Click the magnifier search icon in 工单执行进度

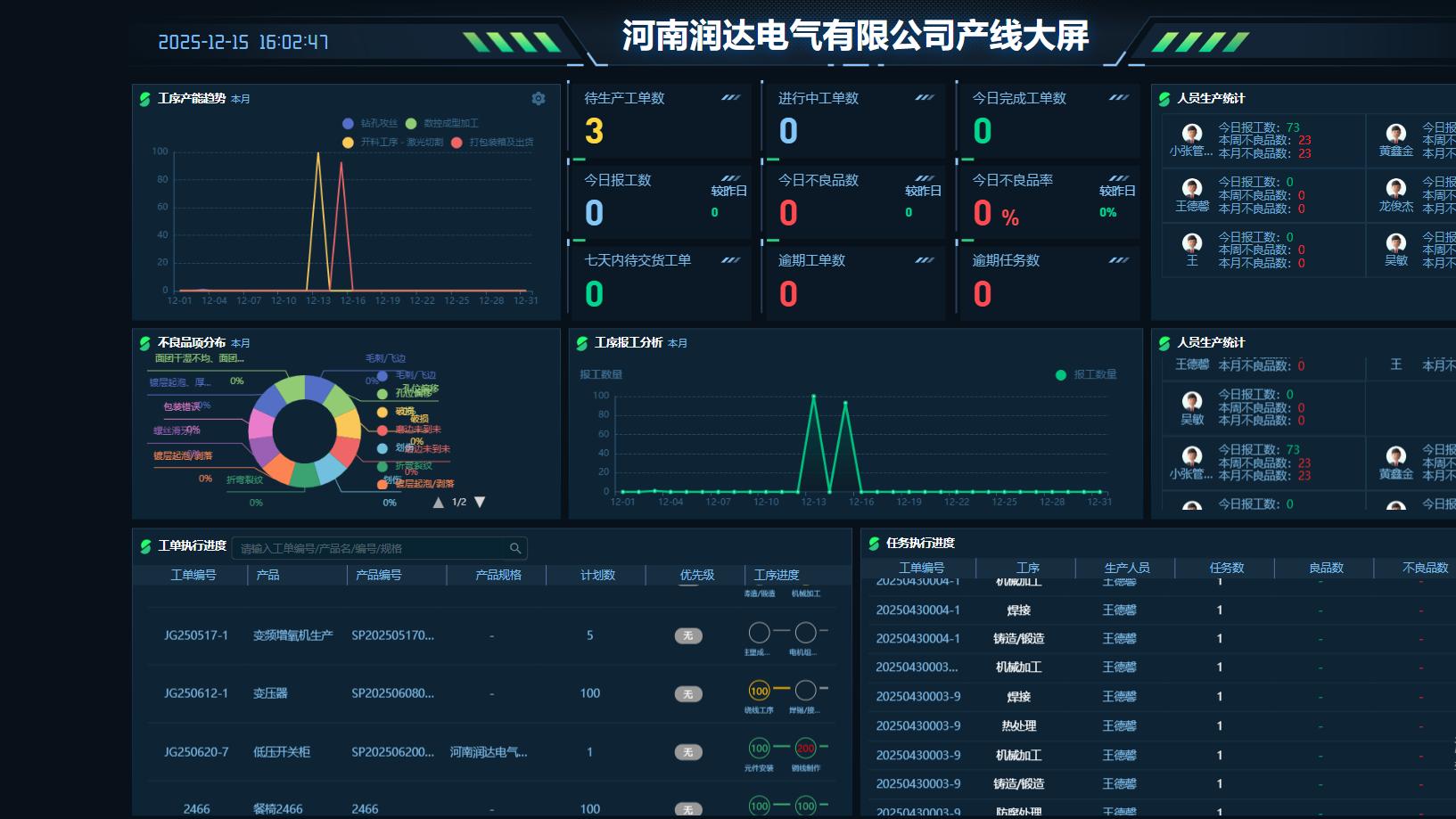514,547
